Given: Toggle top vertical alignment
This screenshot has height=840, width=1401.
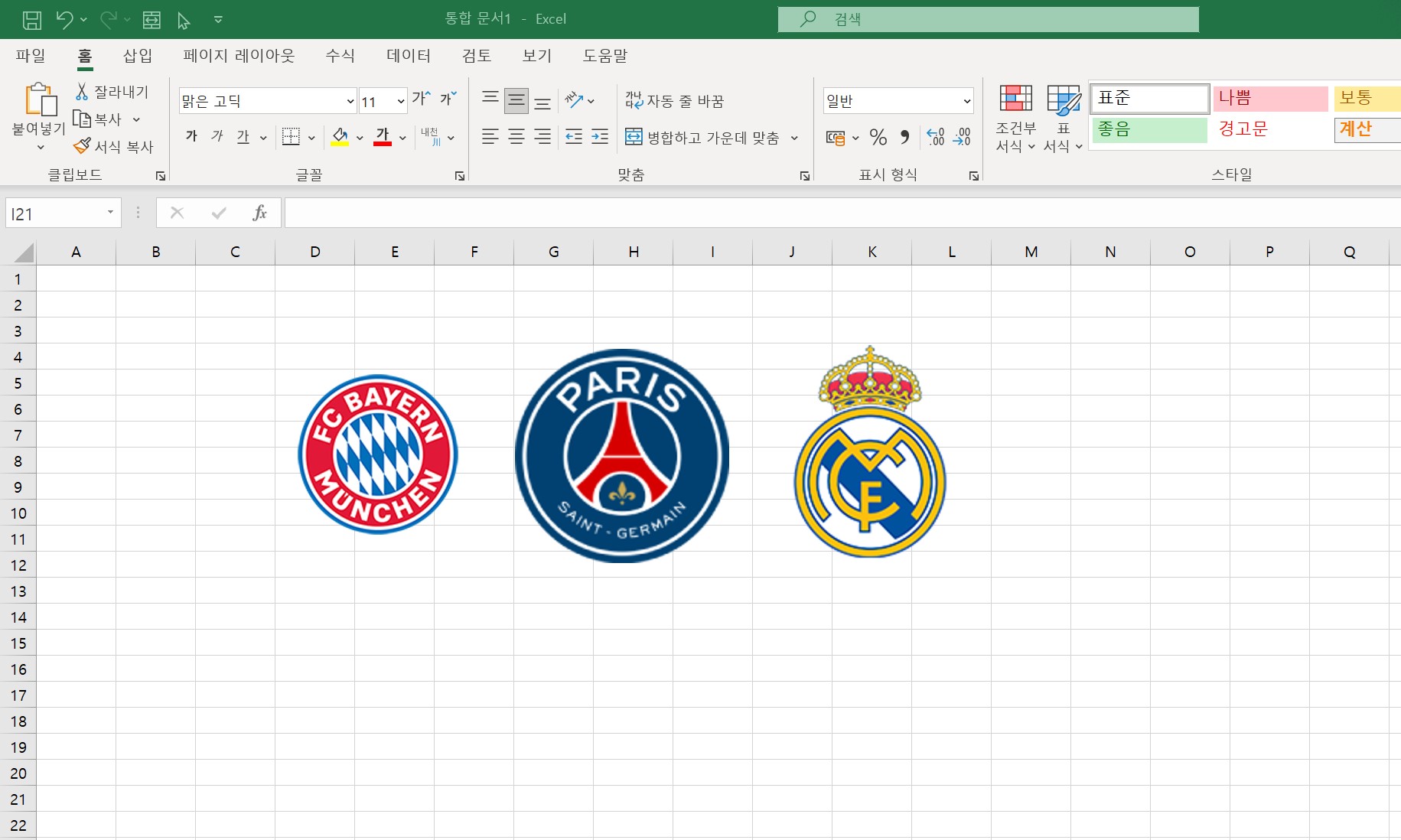Looking at the screenshot, I should (x=490, y=99).
